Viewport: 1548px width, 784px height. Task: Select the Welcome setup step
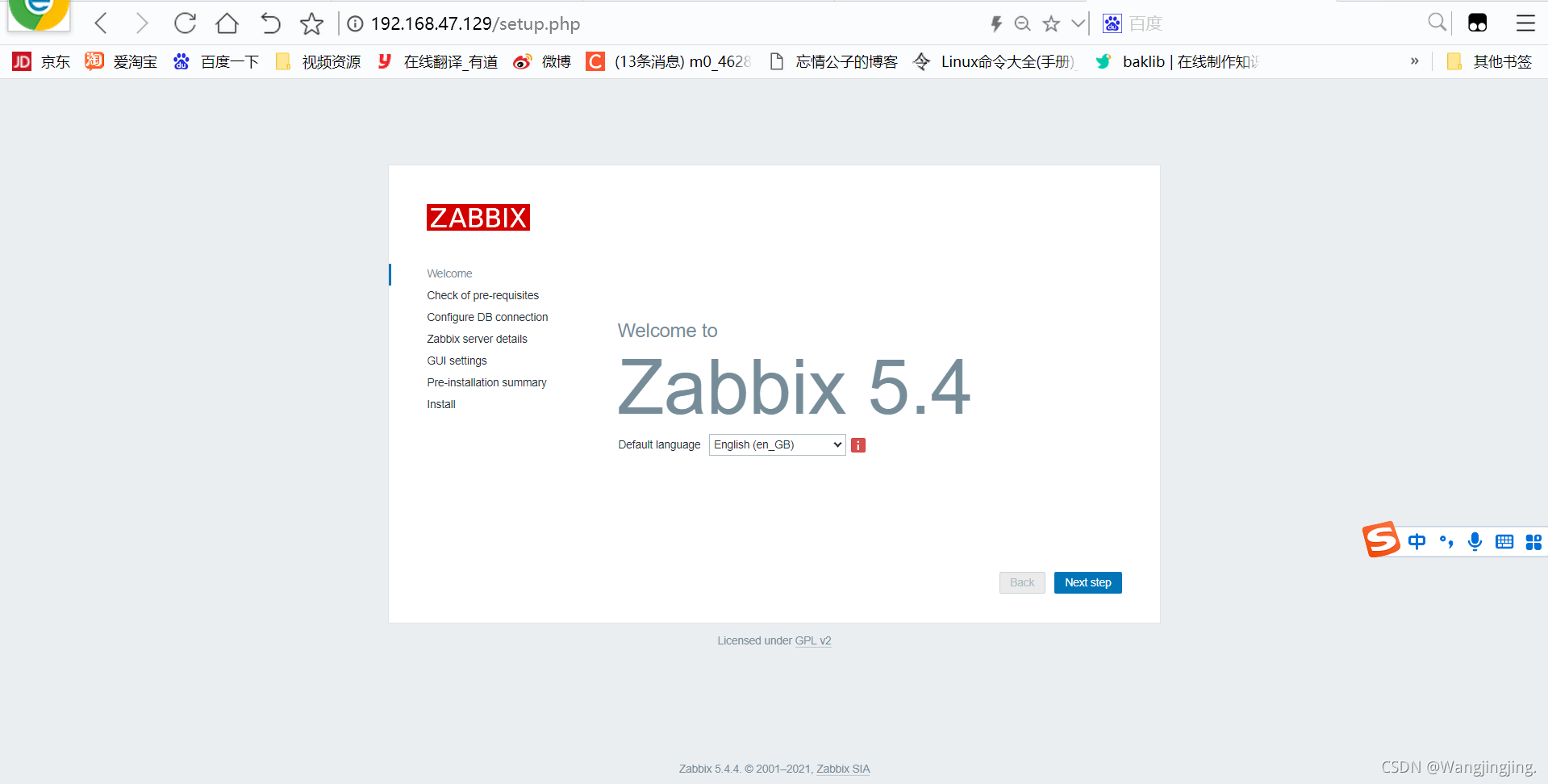(x=449, y=273)
